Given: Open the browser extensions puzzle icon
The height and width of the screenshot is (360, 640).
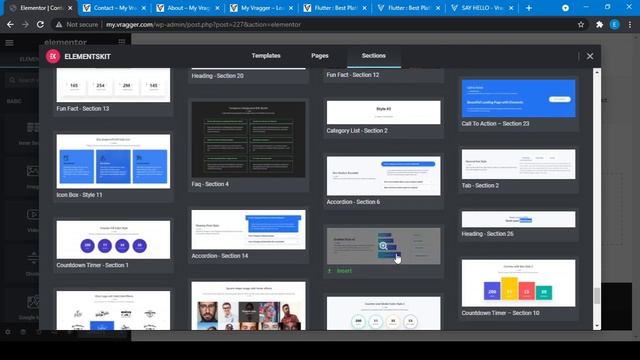Looking at the screenshot, I should click(x=599, y=24).
